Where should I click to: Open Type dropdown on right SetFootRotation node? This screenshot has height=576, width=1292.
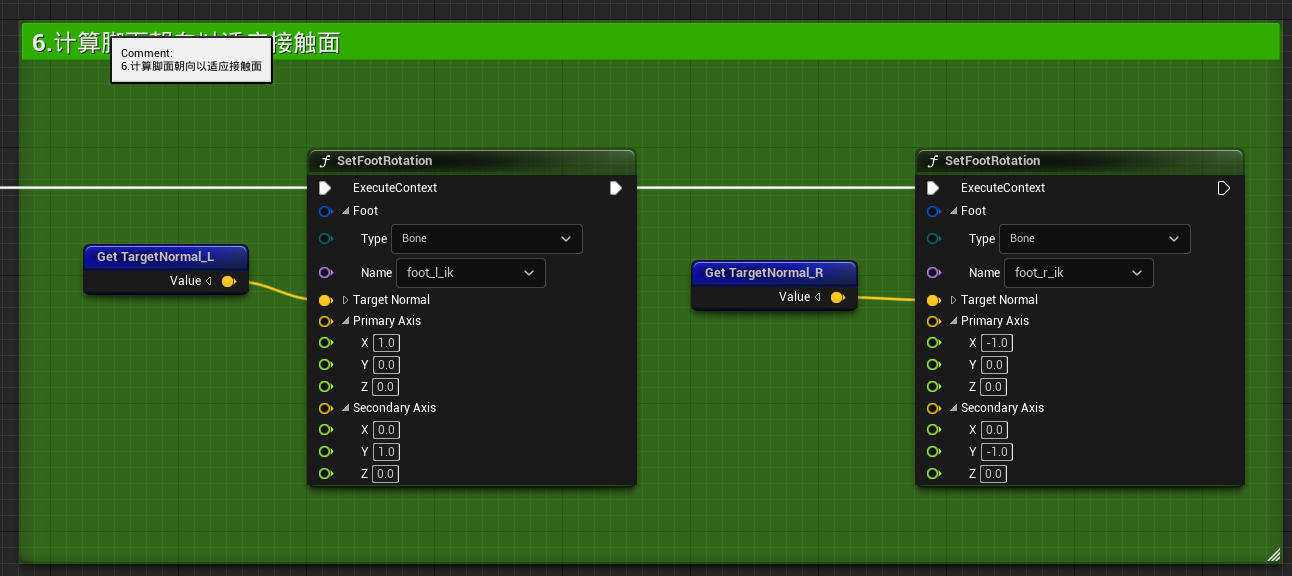(x=1095, y=239)
